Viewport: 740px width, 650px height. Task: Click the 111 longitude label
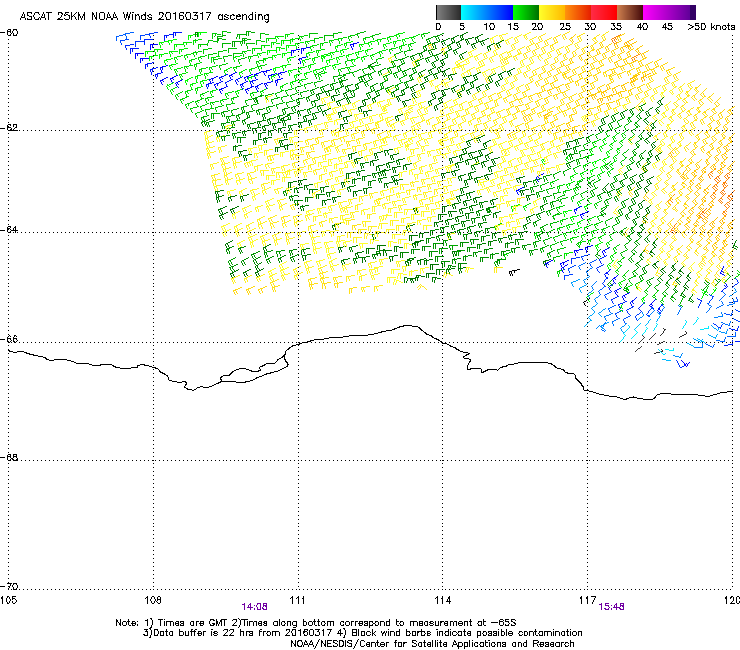297,600
